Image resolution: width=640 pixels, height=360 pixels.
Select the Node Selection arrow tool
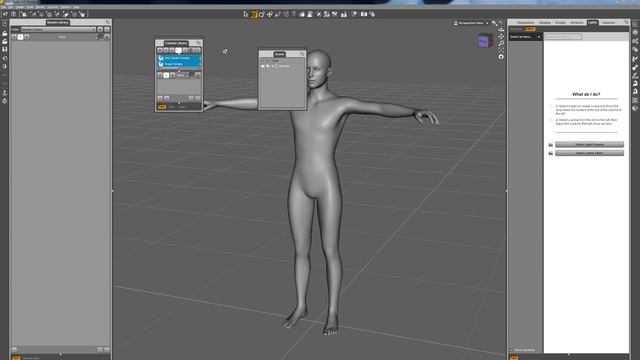(x=245, y=14)
